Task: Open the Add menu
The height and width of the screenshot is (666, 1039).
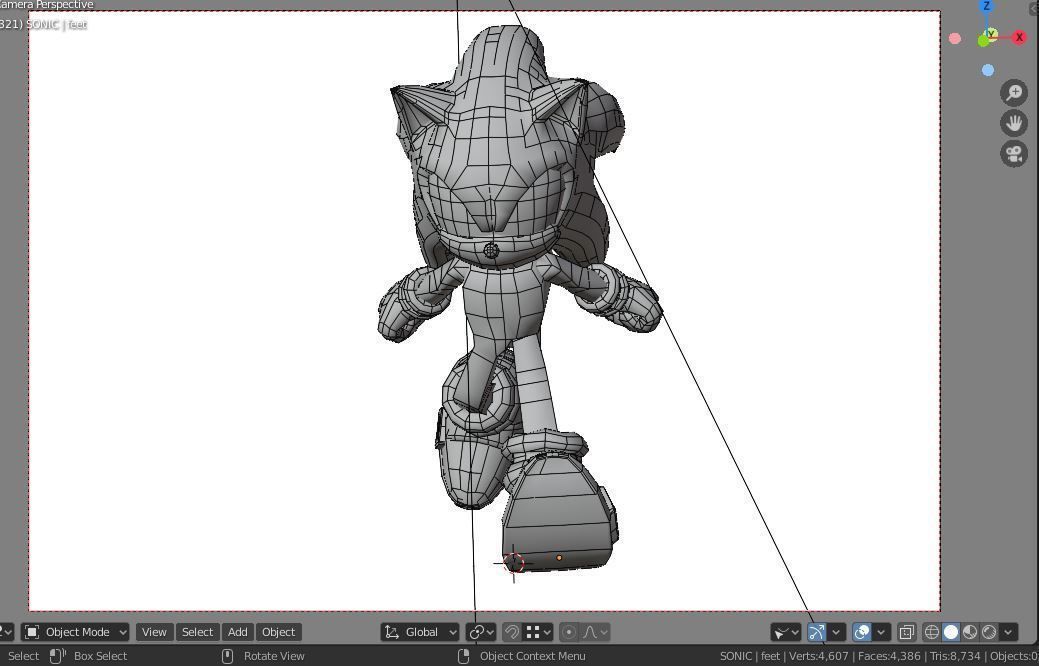Action: click(x=237, y=631)
